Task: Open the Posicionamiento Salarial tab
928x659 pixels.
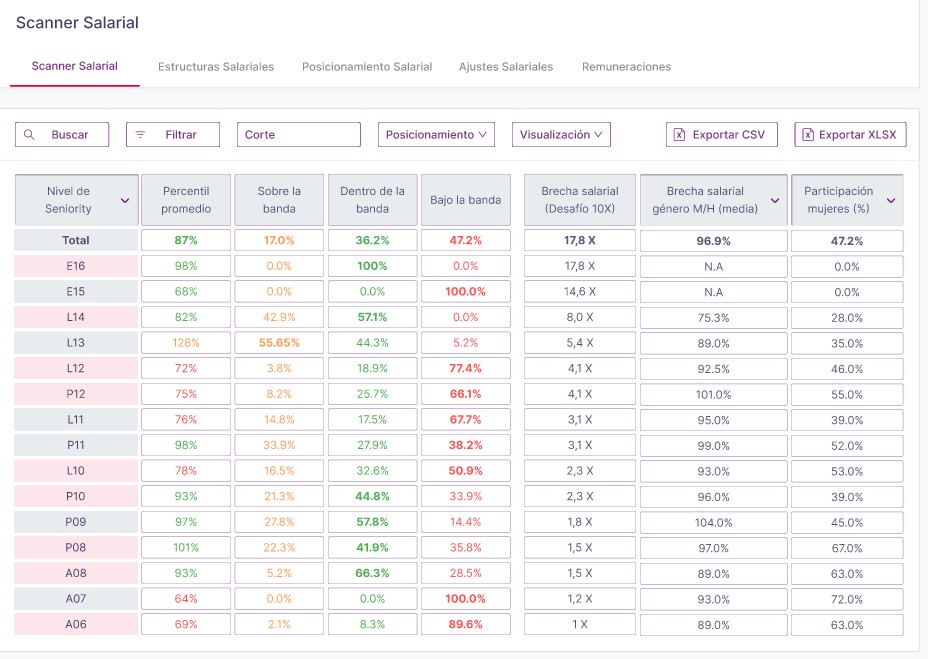Action: (367, 67)
